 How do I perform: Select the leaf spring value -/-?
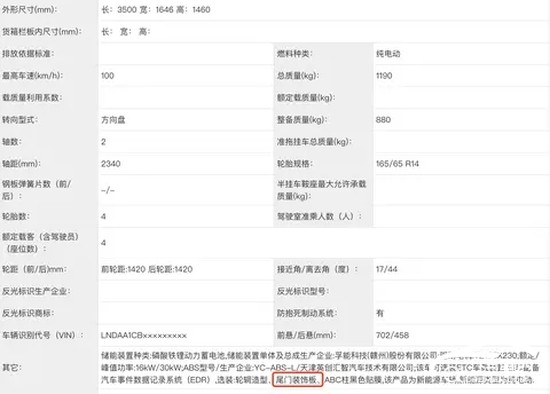click(108, 190)
